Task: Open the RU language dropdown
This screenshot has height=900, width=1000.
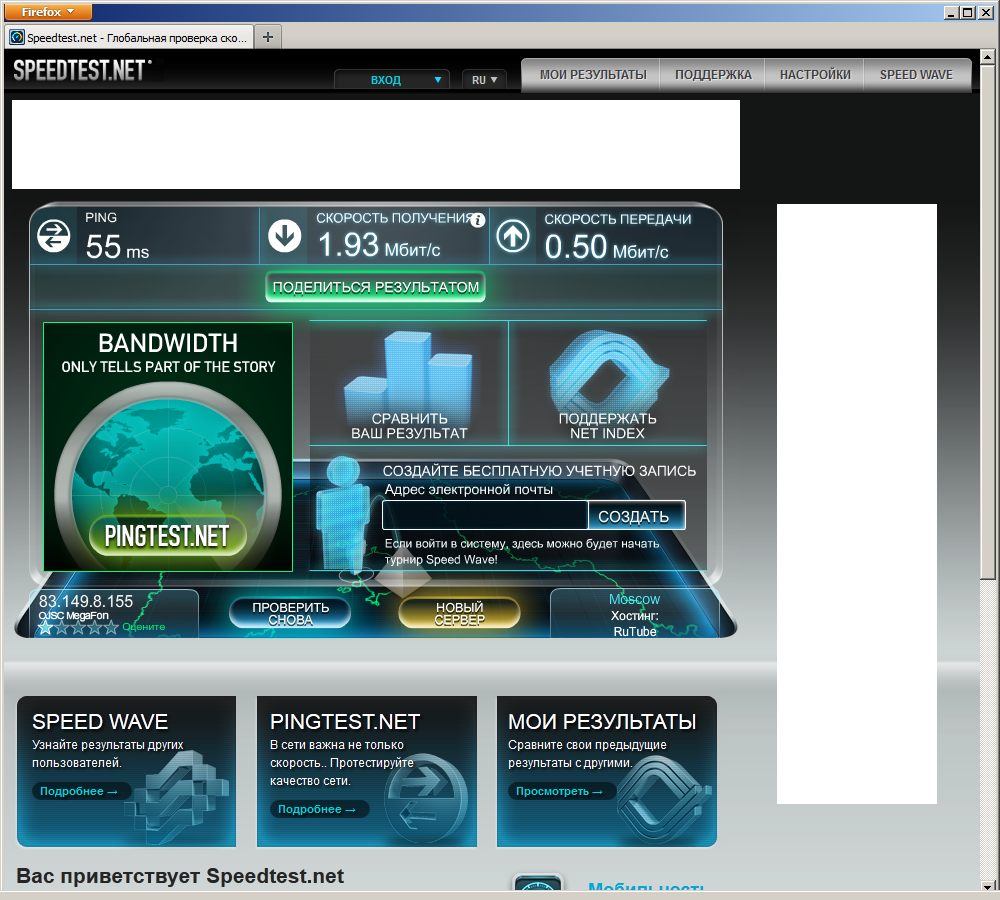Action: pos(484,80)
